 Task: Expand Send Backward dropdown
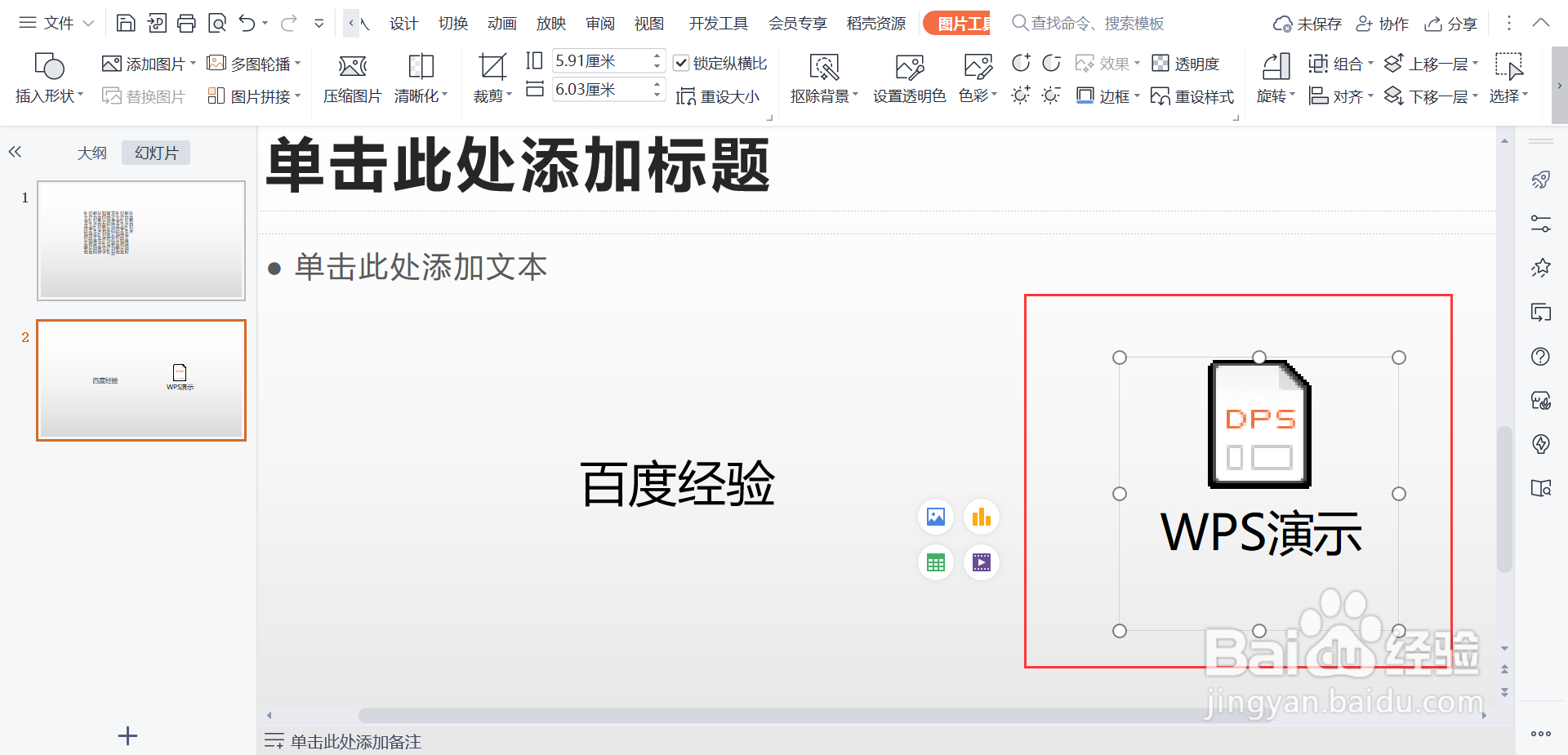[1475, 96]
